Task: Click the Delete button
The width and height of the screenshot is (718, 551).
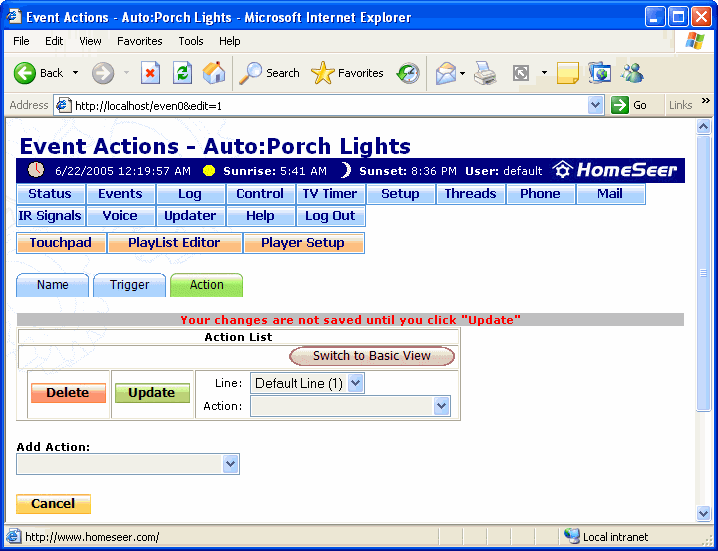Action: [x=68, y=393]
